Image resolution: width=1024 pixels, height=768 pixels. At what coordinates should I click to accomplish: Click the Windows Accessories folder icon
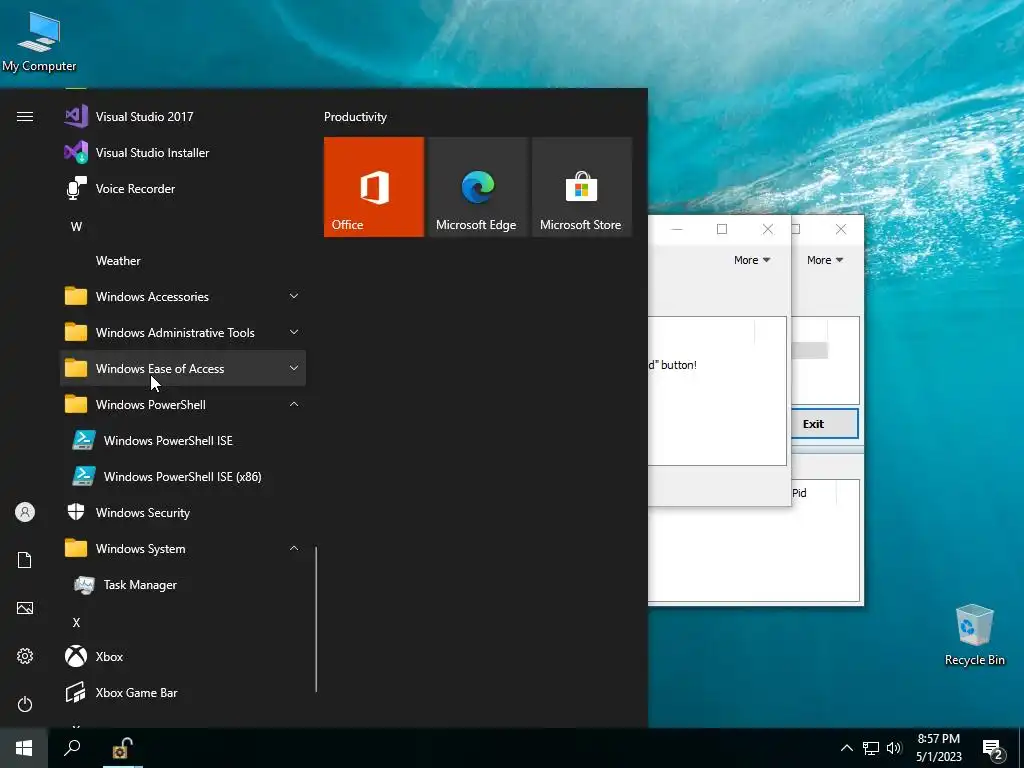pyautogui.click(x=76, y=296)
